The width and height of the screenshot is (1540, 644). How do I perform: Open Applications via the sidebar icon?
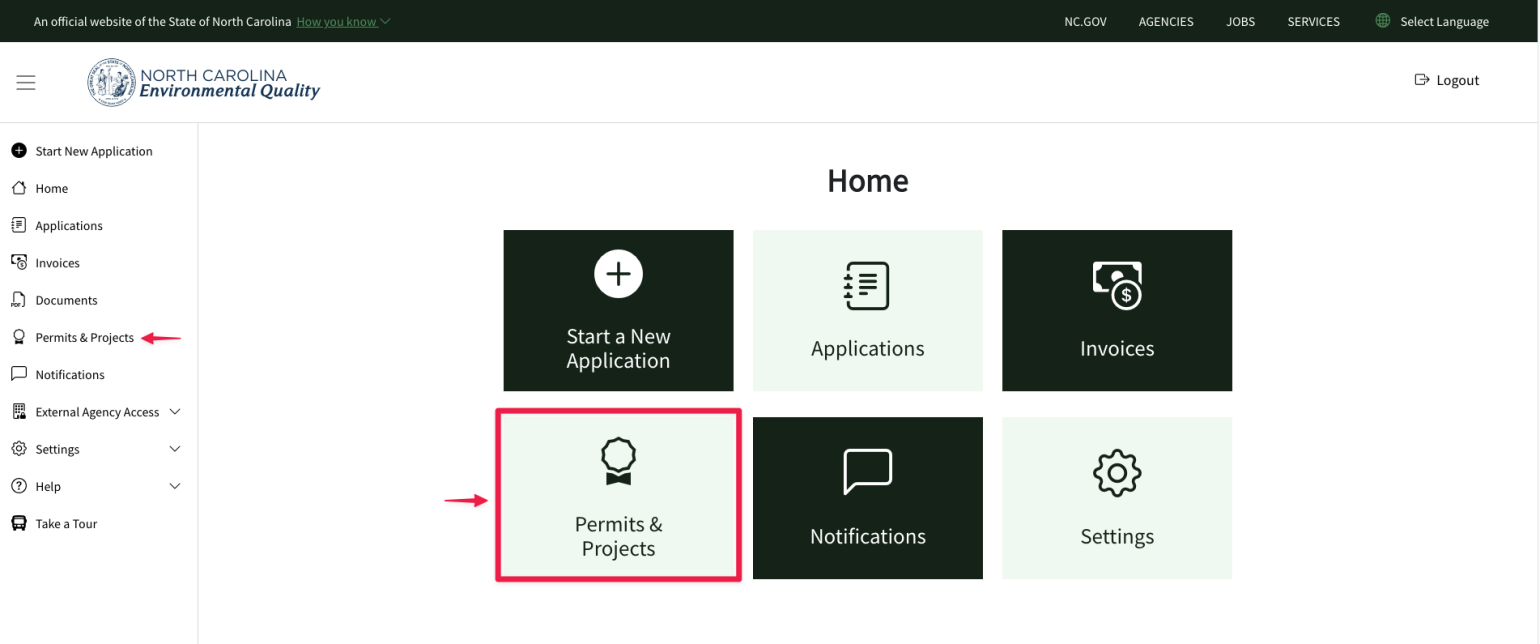tap(18, 225)
